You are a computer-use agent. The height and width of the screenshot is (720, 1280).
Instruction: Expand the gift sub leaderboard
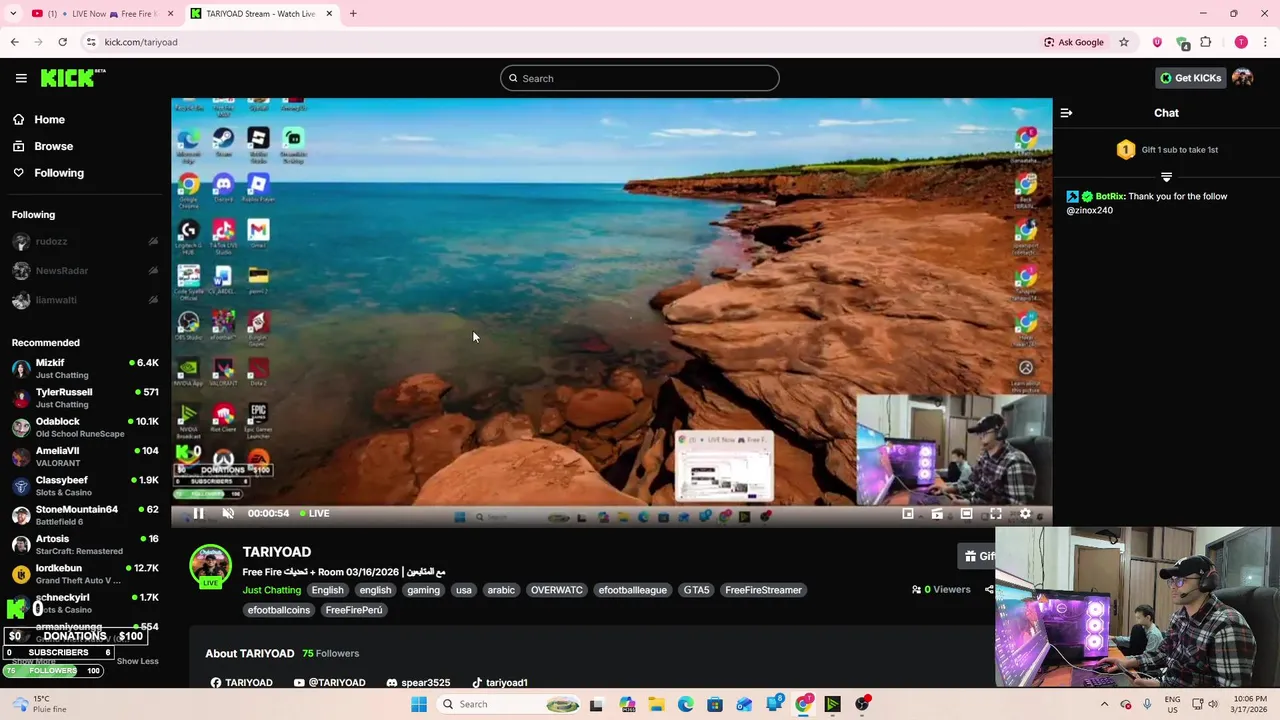1166,177
